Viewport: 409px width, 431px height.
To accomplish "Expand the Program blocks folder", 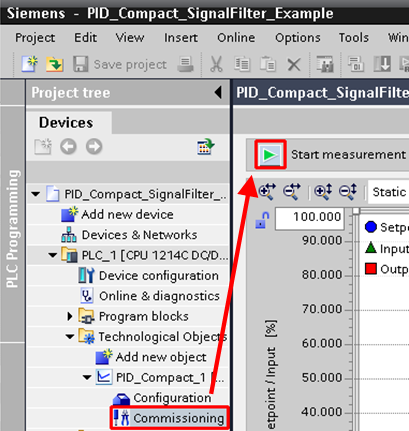I will (x=70, y=316).
